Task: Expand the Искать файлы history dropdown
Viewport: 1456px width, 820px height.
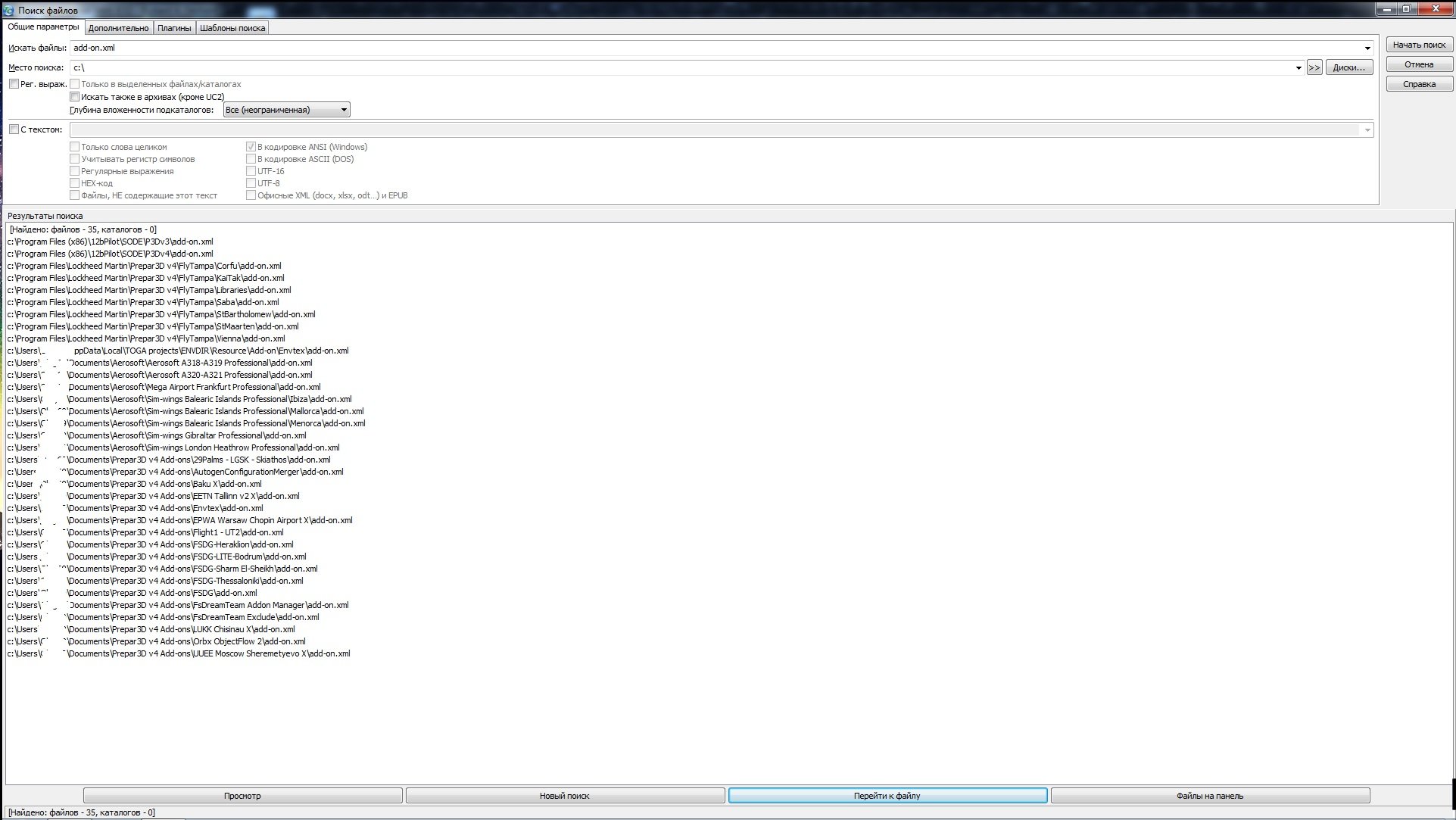Action: (x=1367, y=48)
